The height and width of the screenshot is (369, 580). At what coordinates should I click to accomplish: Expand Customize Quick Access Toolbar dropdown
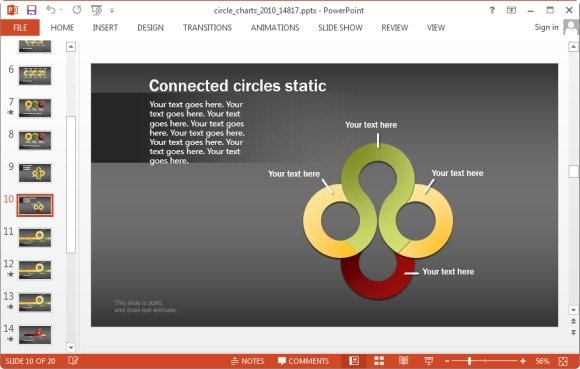[x=112, y=11]
